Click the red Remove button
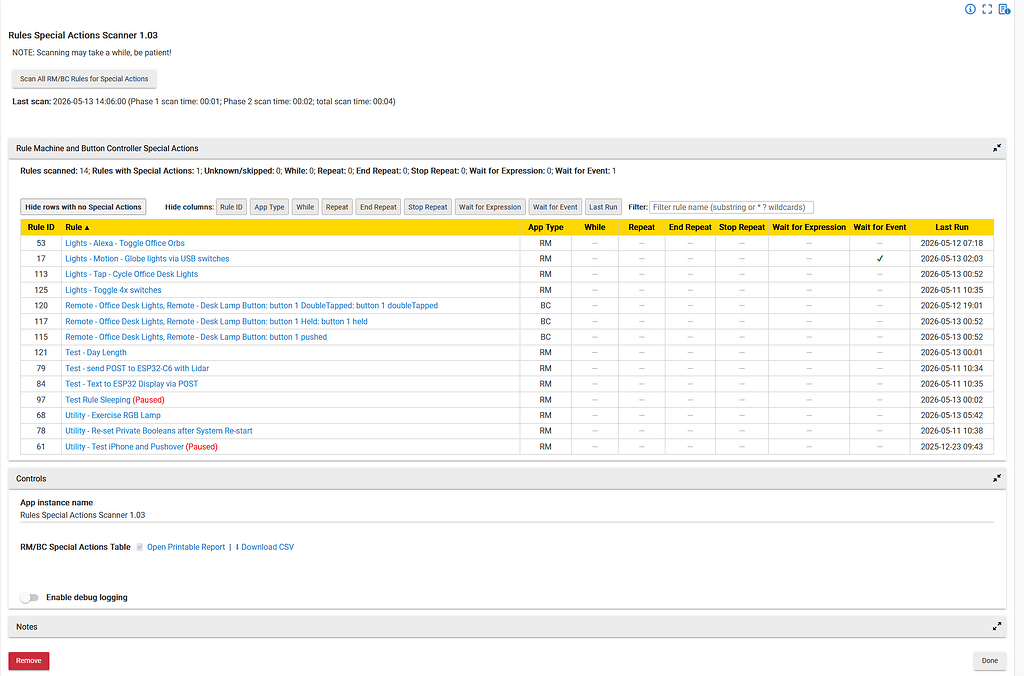Screen dimensions: 1024x676 tap(29, 661)
